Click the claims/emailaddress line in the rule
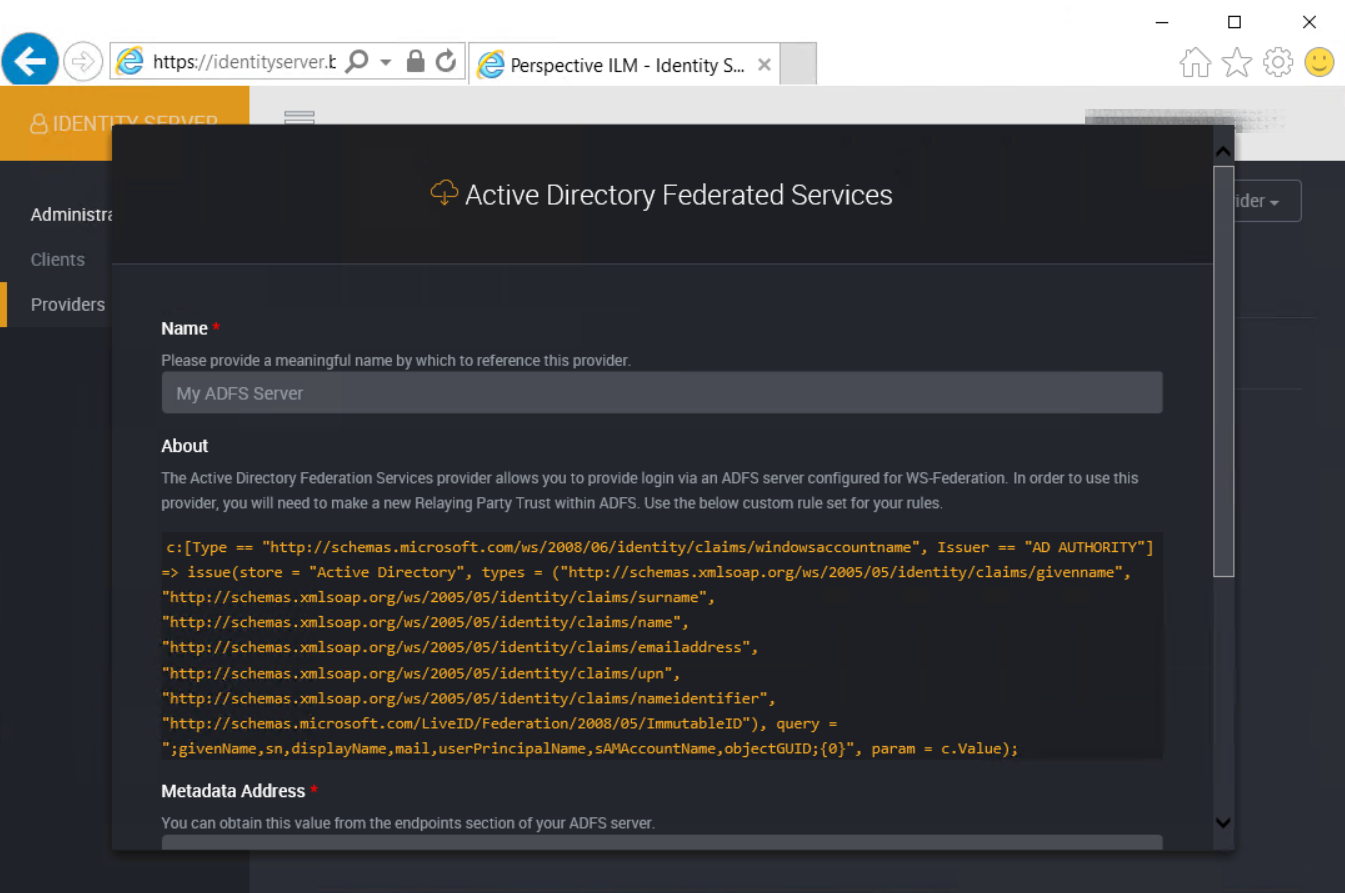The image size is (1345, 893). click(460, 647)
